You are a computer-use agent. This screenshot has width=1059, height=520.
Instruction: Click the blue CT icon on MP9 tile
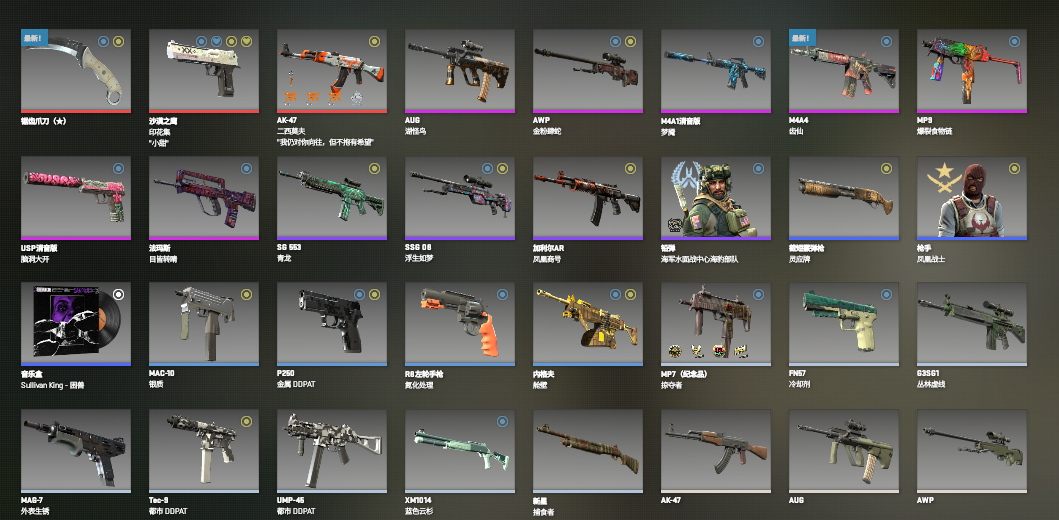pyautogui.click(x=1014, y=42)
